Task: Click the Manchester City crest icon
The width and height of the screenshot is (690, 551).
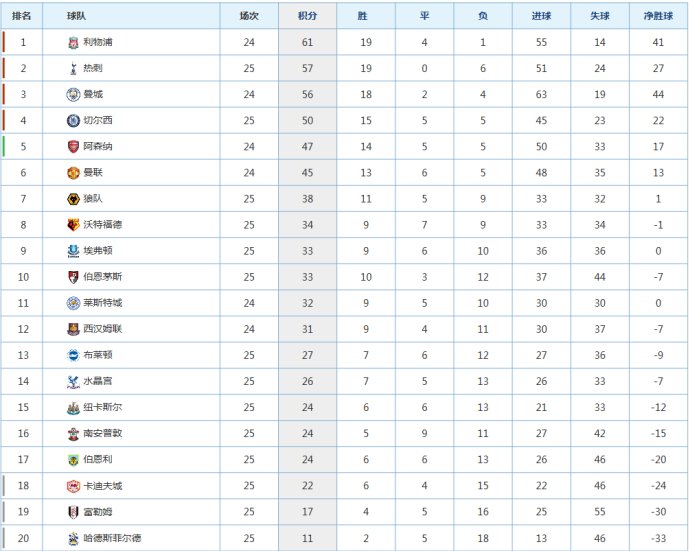Action: 73,94
